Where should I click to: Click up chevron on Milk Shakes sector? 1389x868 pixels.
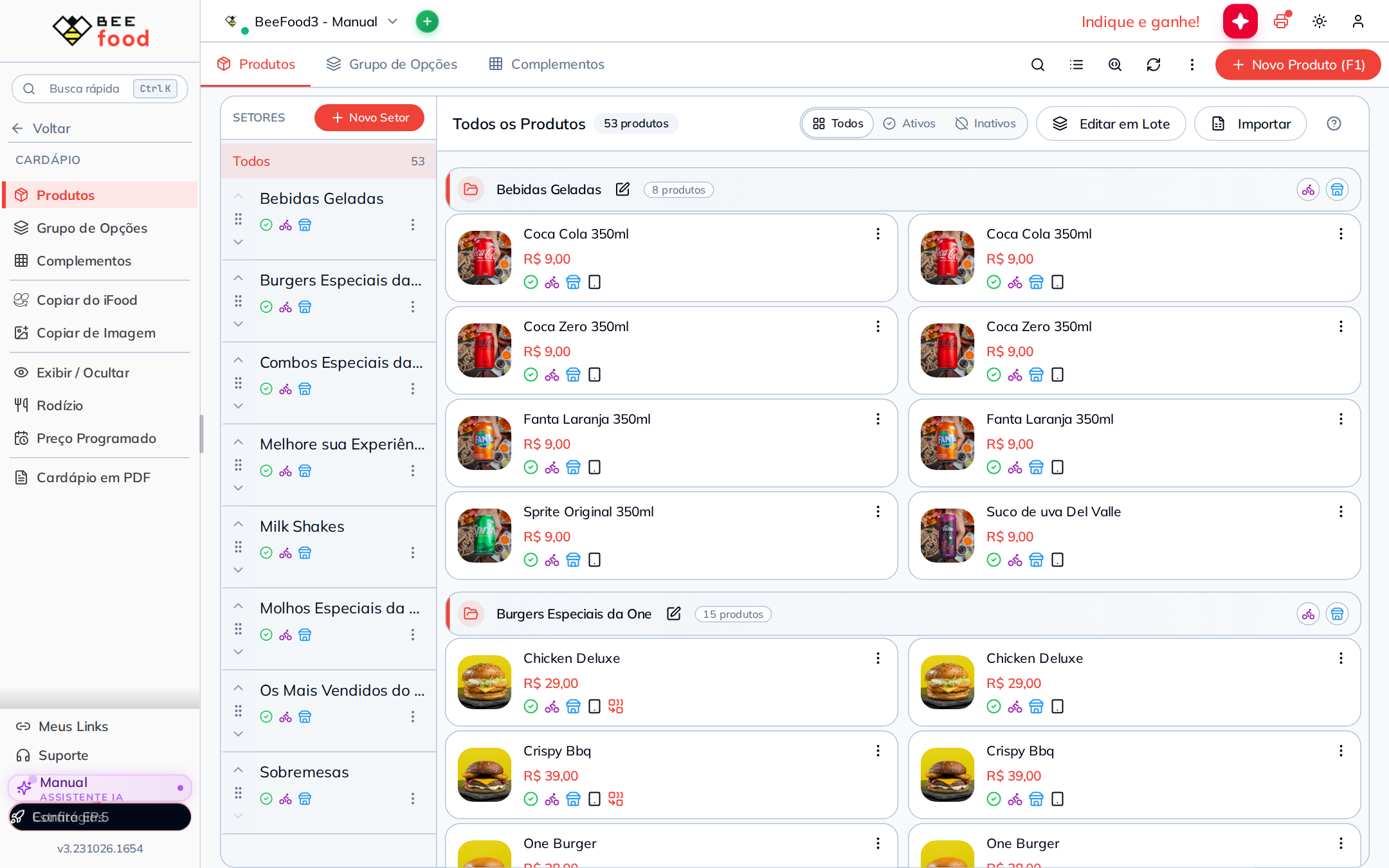238,525
